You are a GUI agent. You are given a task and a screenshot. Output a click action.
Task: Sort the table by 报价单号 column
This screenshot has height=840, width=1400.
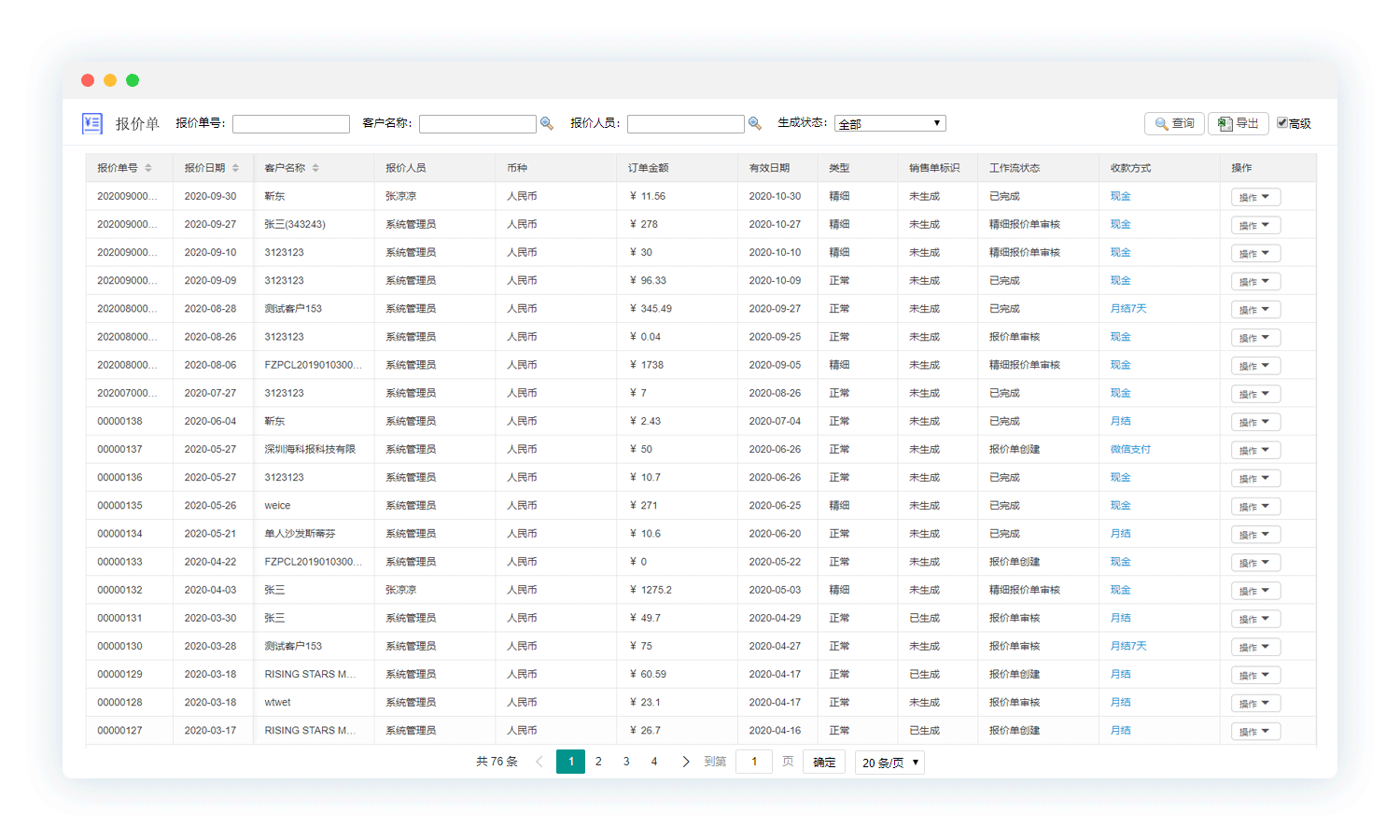coord(148,168)
